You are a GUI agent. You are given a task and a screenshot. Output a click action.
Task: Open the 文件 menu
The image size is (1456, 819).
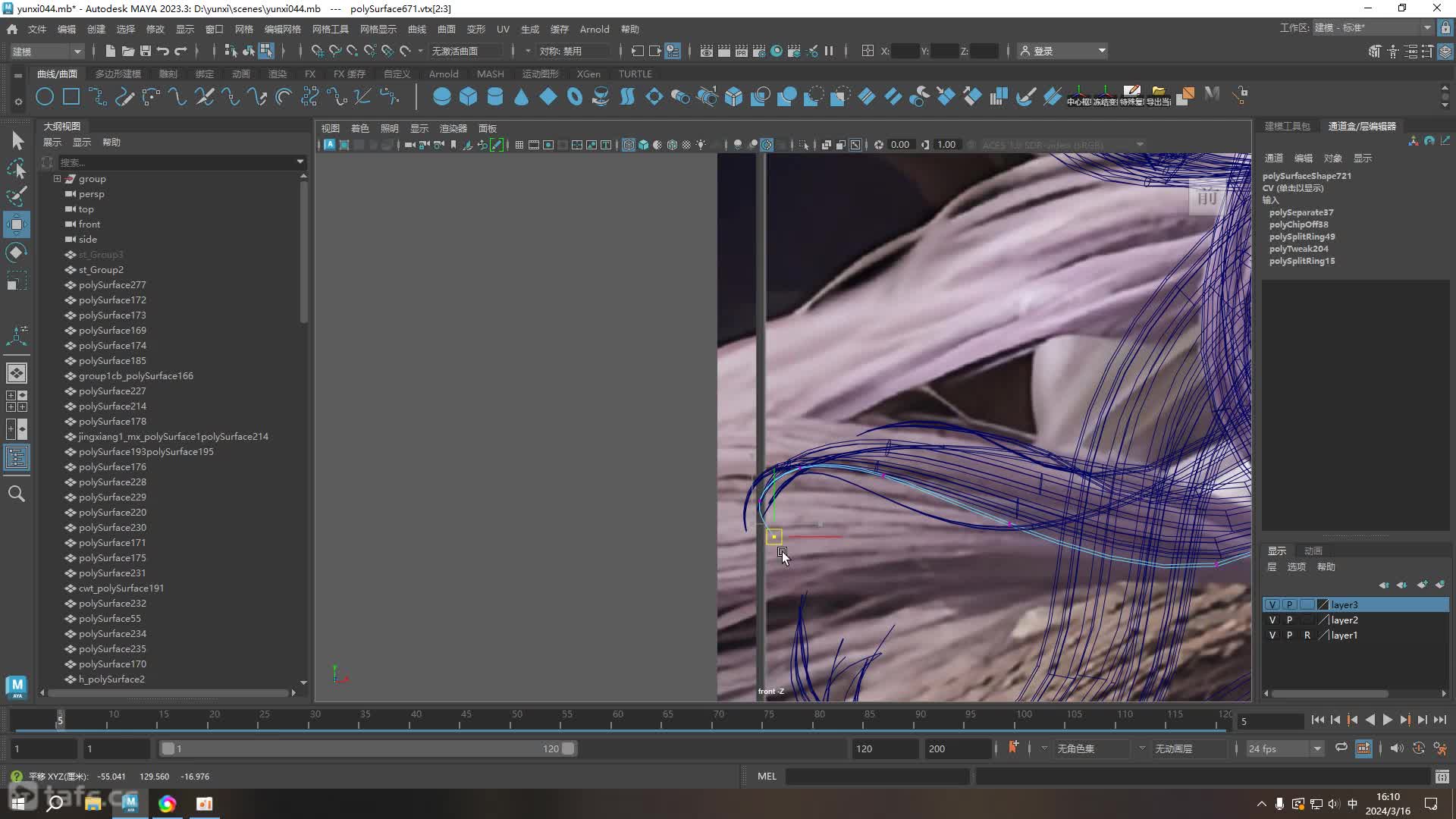[37, 29]
